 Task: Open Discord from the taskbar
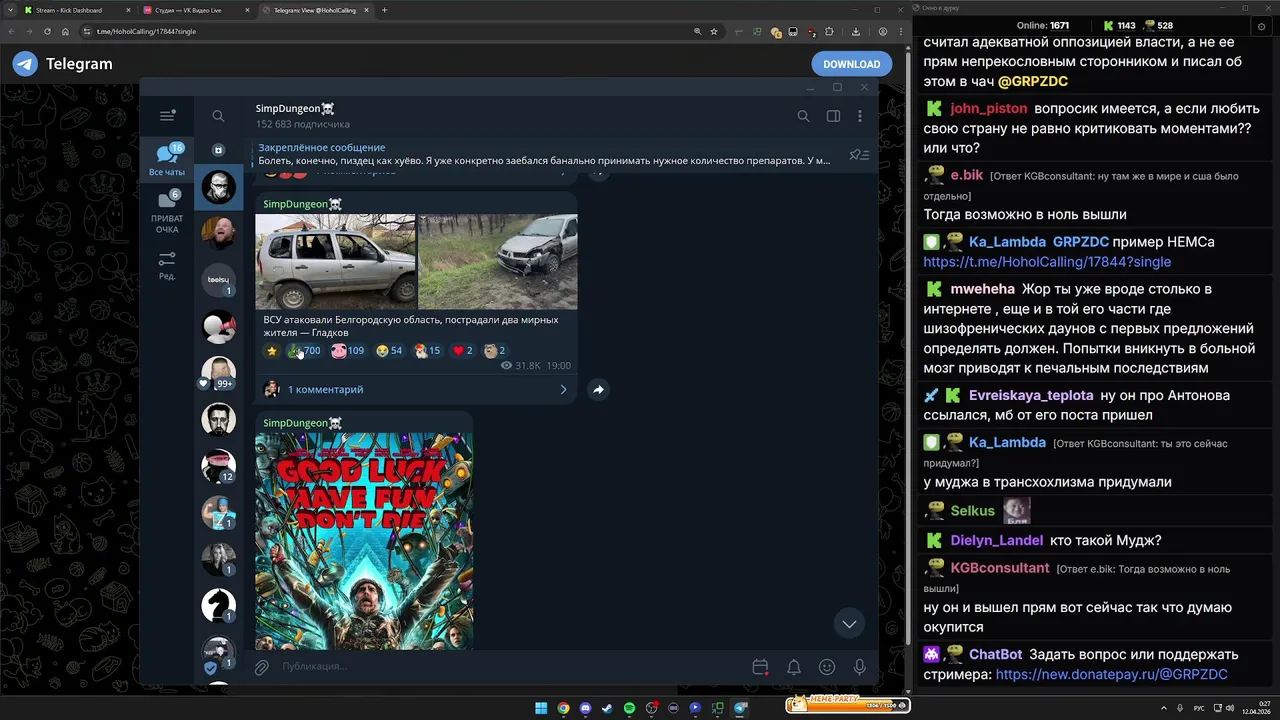pos(585,708)
